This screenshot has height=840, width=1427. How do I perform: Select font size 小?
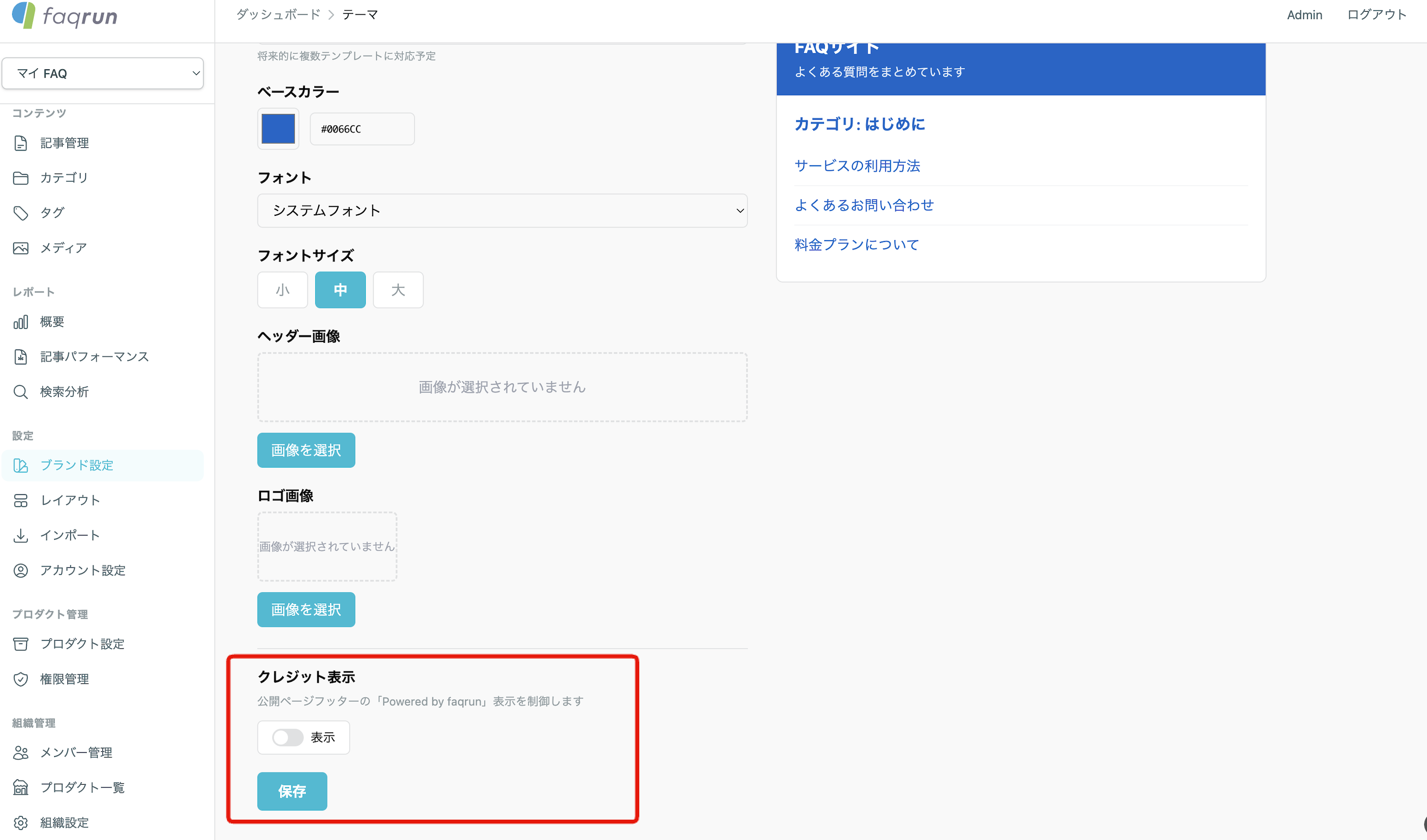(x=283, y=290)
